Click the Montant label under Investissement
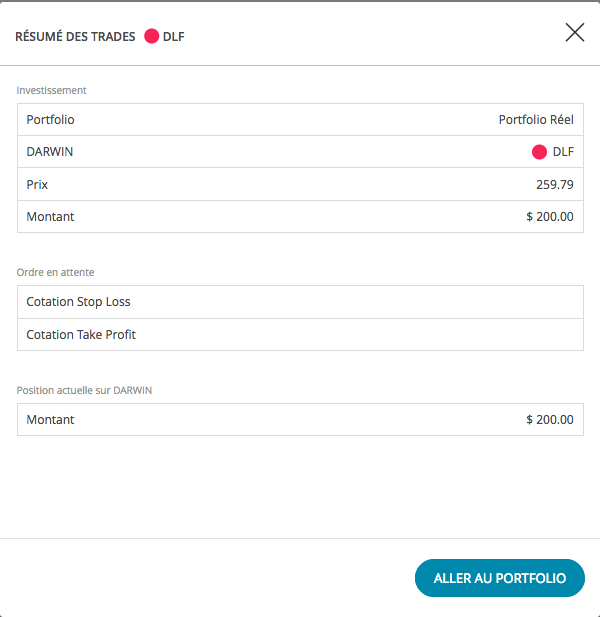Viewport: 600px width, 617px height. click(50, 217)
